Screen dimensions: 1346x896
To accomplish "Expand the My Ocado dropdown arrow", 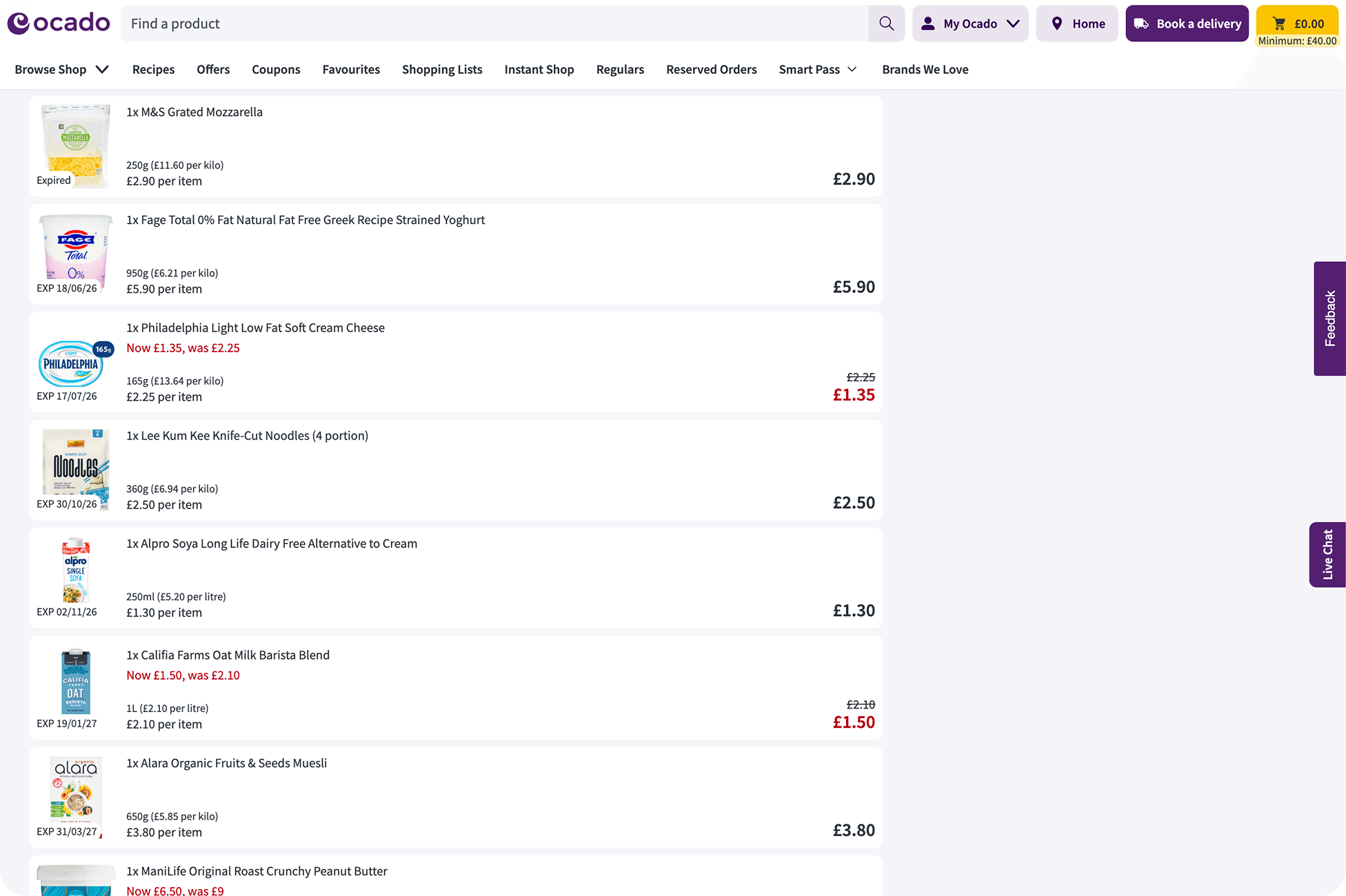I will click(x=1013, y=23).
